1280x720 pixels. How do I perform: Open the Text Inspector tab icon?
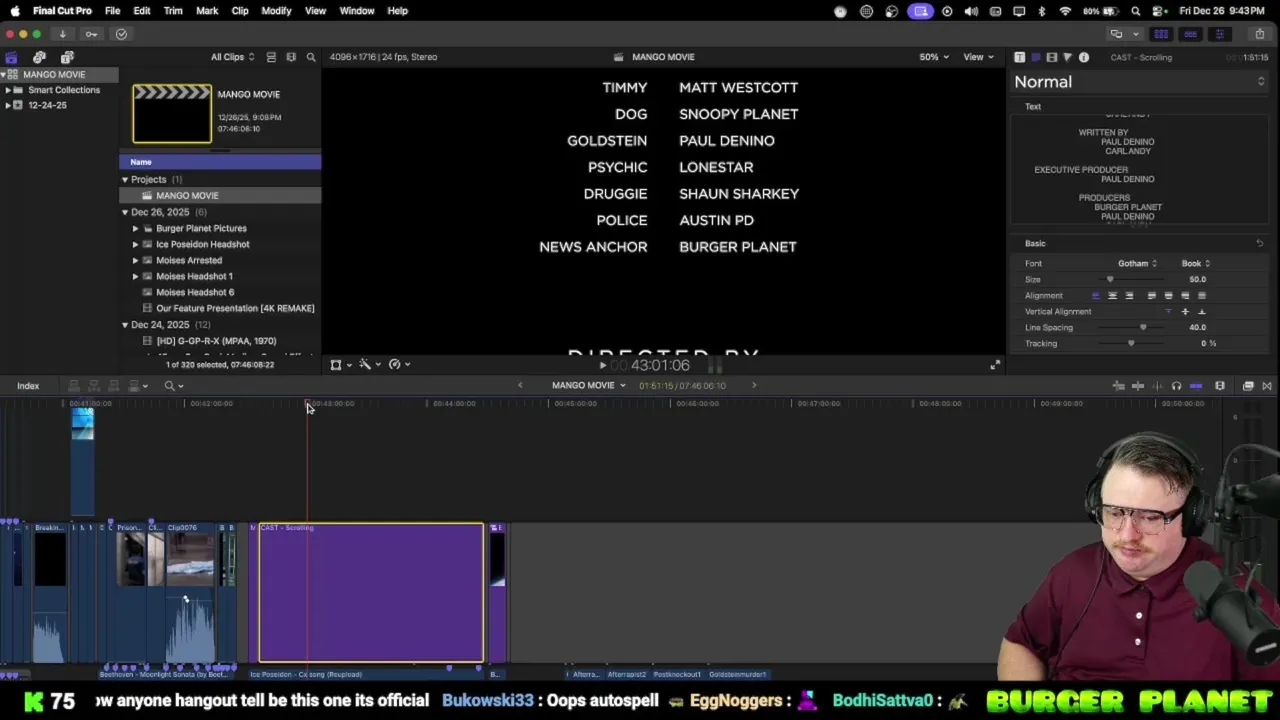(x=1019, y=57)
